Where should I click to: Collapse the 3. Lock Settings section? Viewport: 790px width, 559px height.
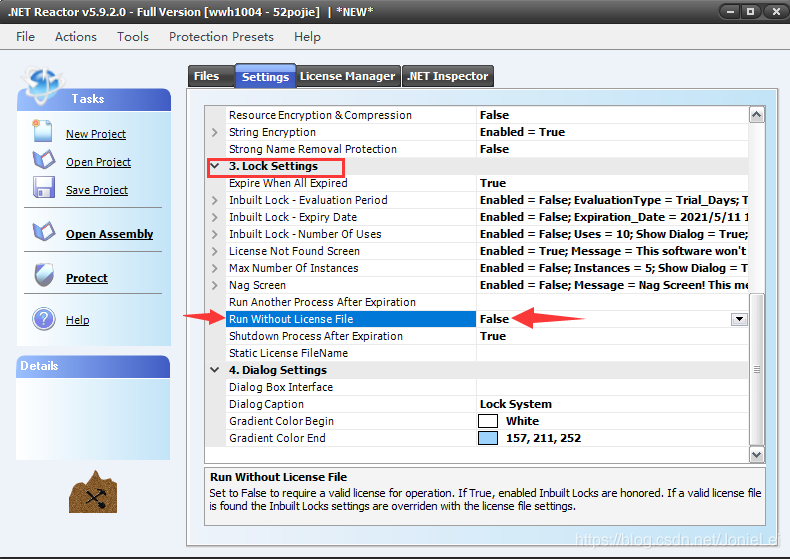(x=215, y=166)
